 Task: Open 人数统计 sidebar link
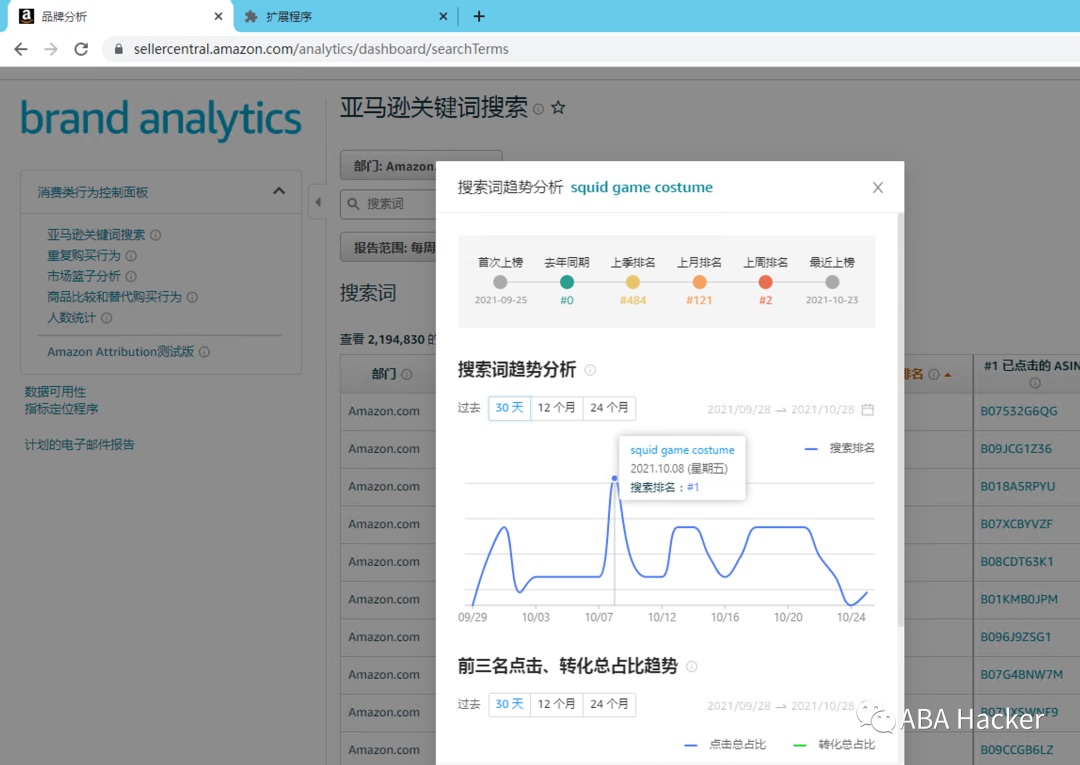72,317
